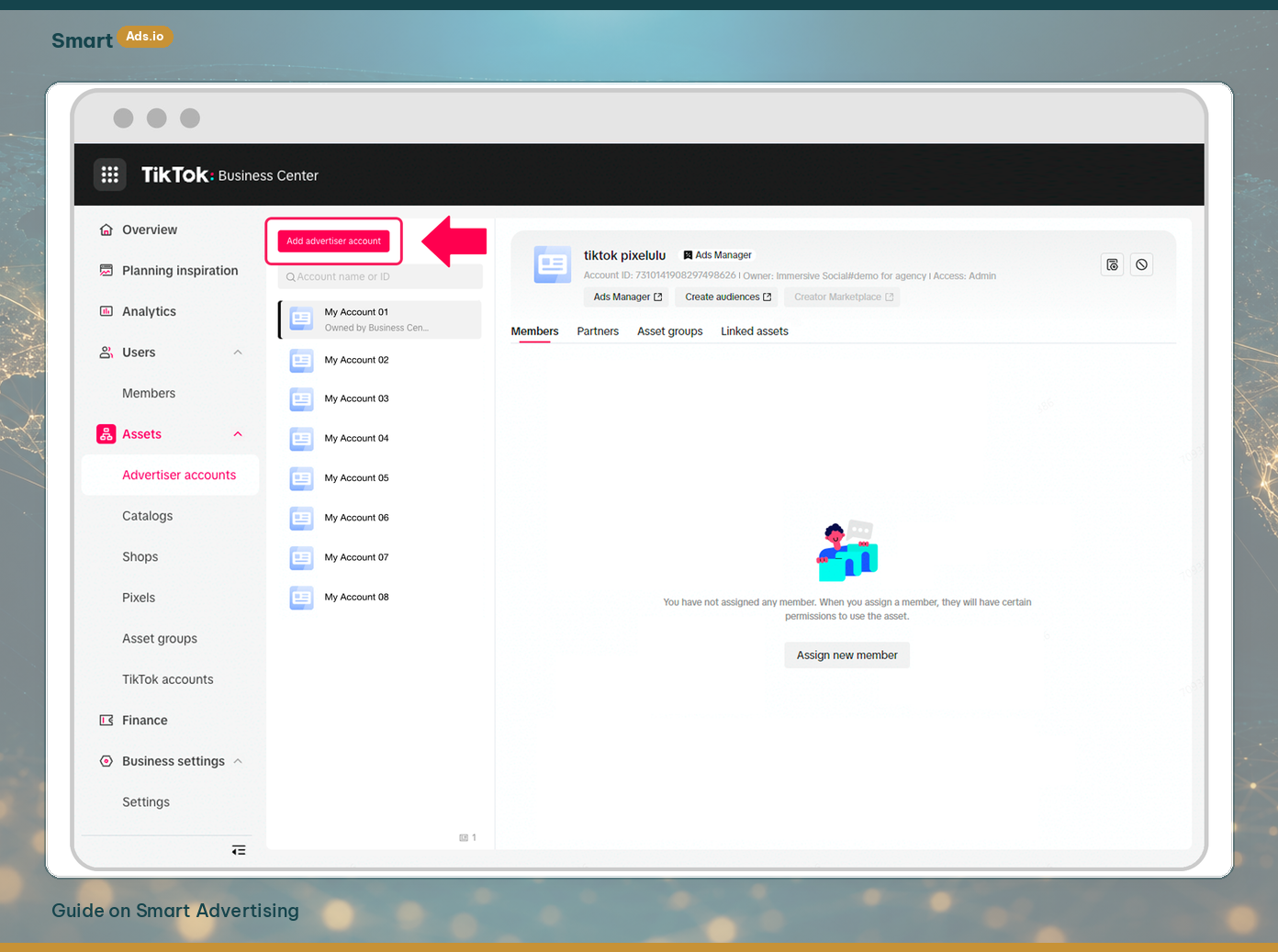Click Create audiences button
This screenshot has width=1278, height=952.
(728, 297)
